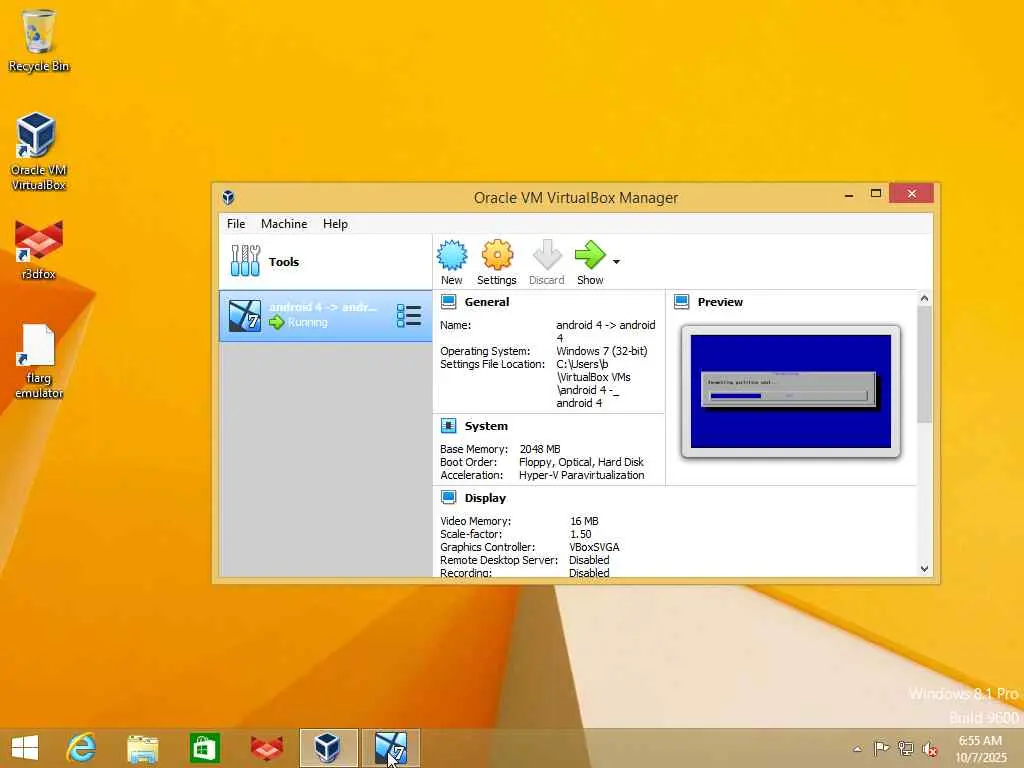Click the Discard toolbar arrow icon
1024x768 pixels.
tap(547, 255)
